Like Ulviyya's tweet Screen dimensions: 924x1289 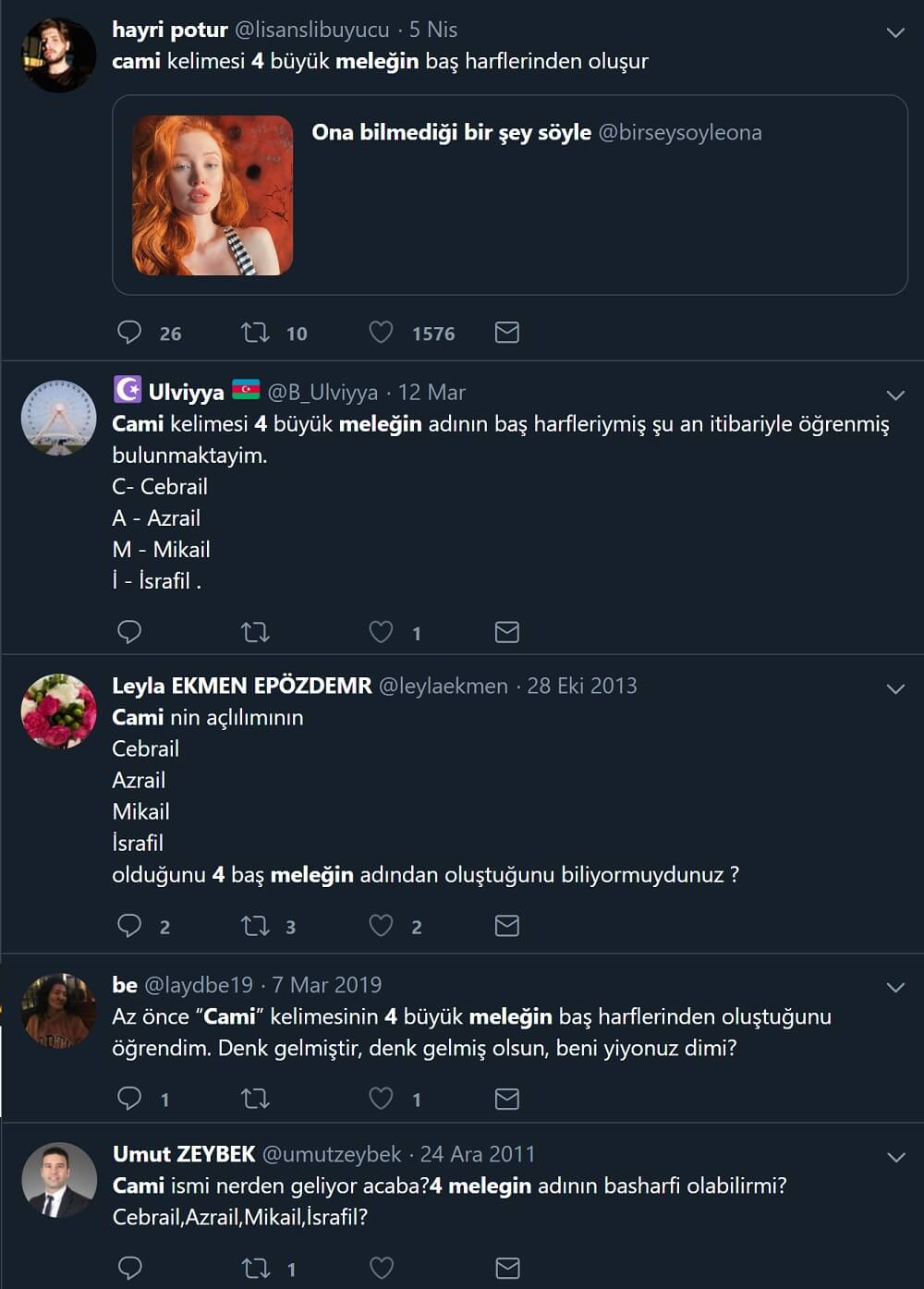click(381, 632)
